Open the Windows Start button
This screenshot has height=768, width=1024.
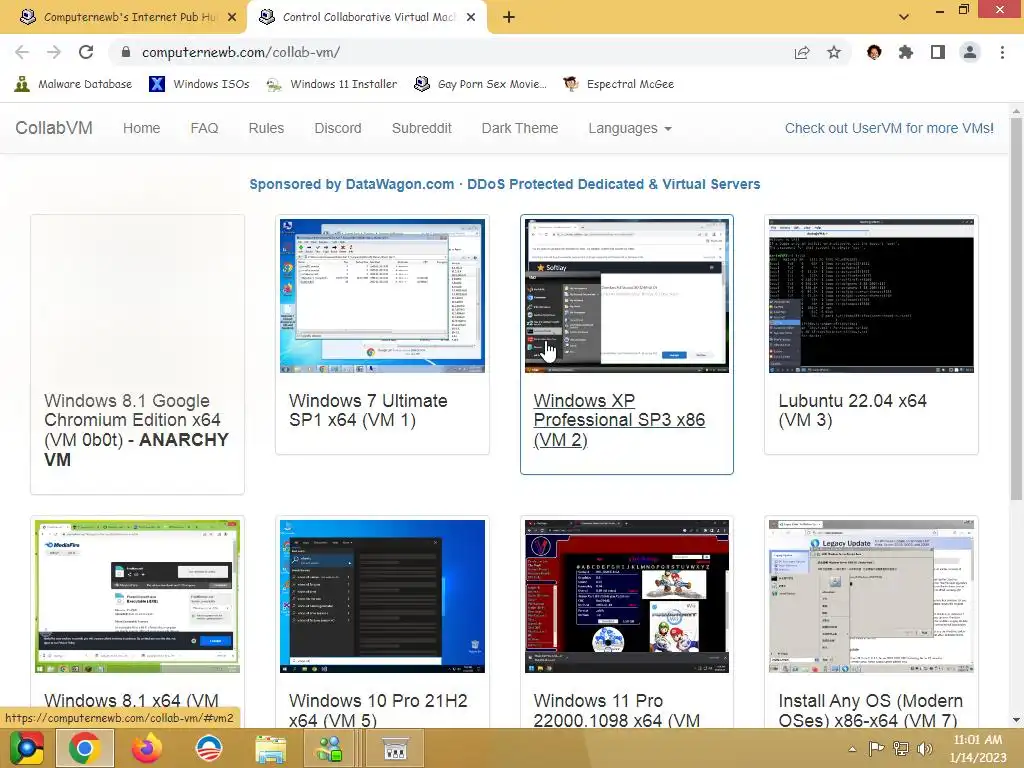(x=27, y=748)
